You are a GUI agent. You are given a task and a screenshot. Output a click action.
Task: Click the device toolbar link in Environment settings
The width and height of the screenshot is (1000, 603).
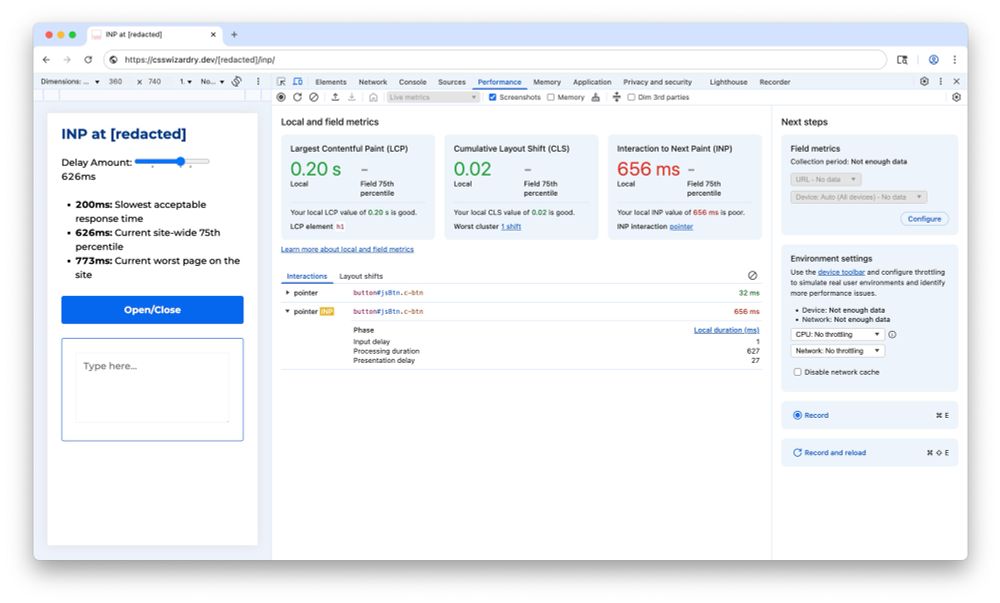point(841,272)
